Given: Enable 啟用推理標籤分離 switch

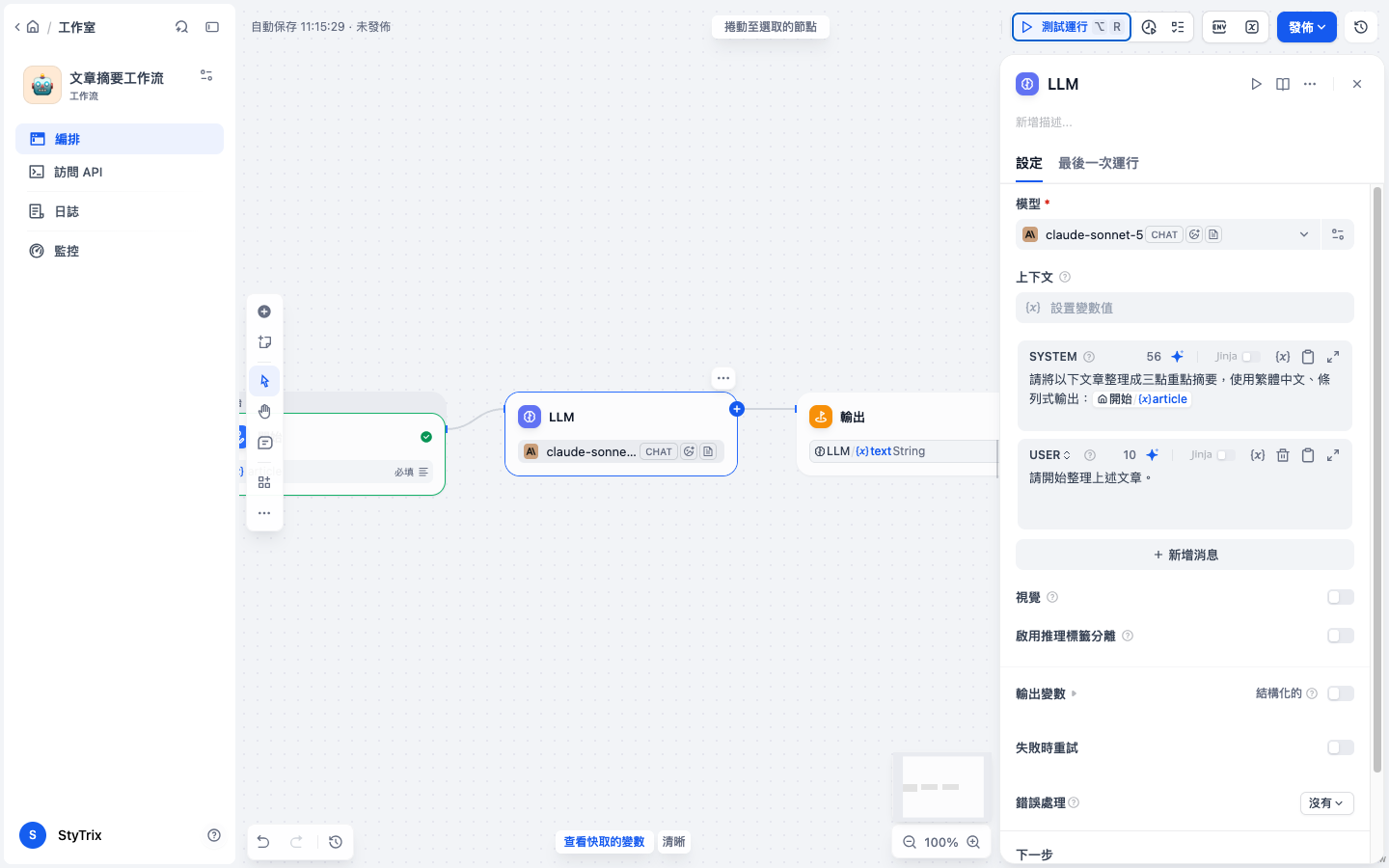Looking at the screenshot, I should (x=1341, y=636).
